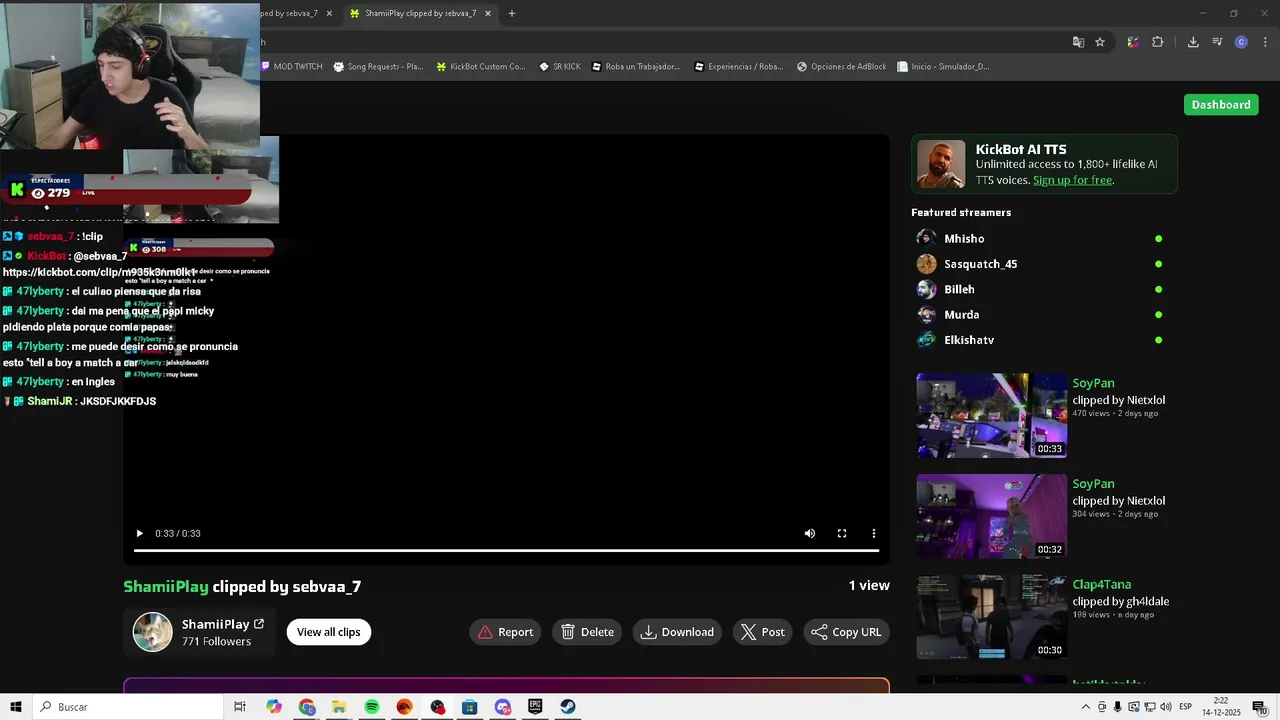This screenshot has height=720, width=1280.
Task: Open Experiencias / Roba... bookmark
Action: point(738,67)
